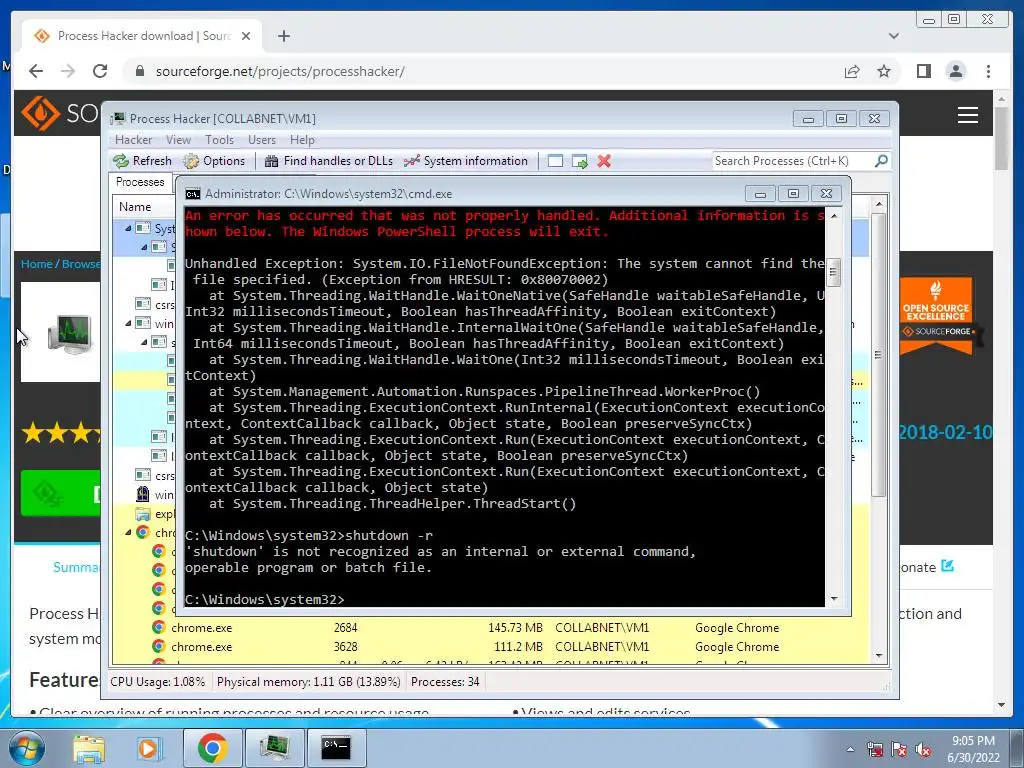The width and height of the screenshot is (1024, 768).
Task: Focus the Search Processes input field
Action: coord(792,161)
